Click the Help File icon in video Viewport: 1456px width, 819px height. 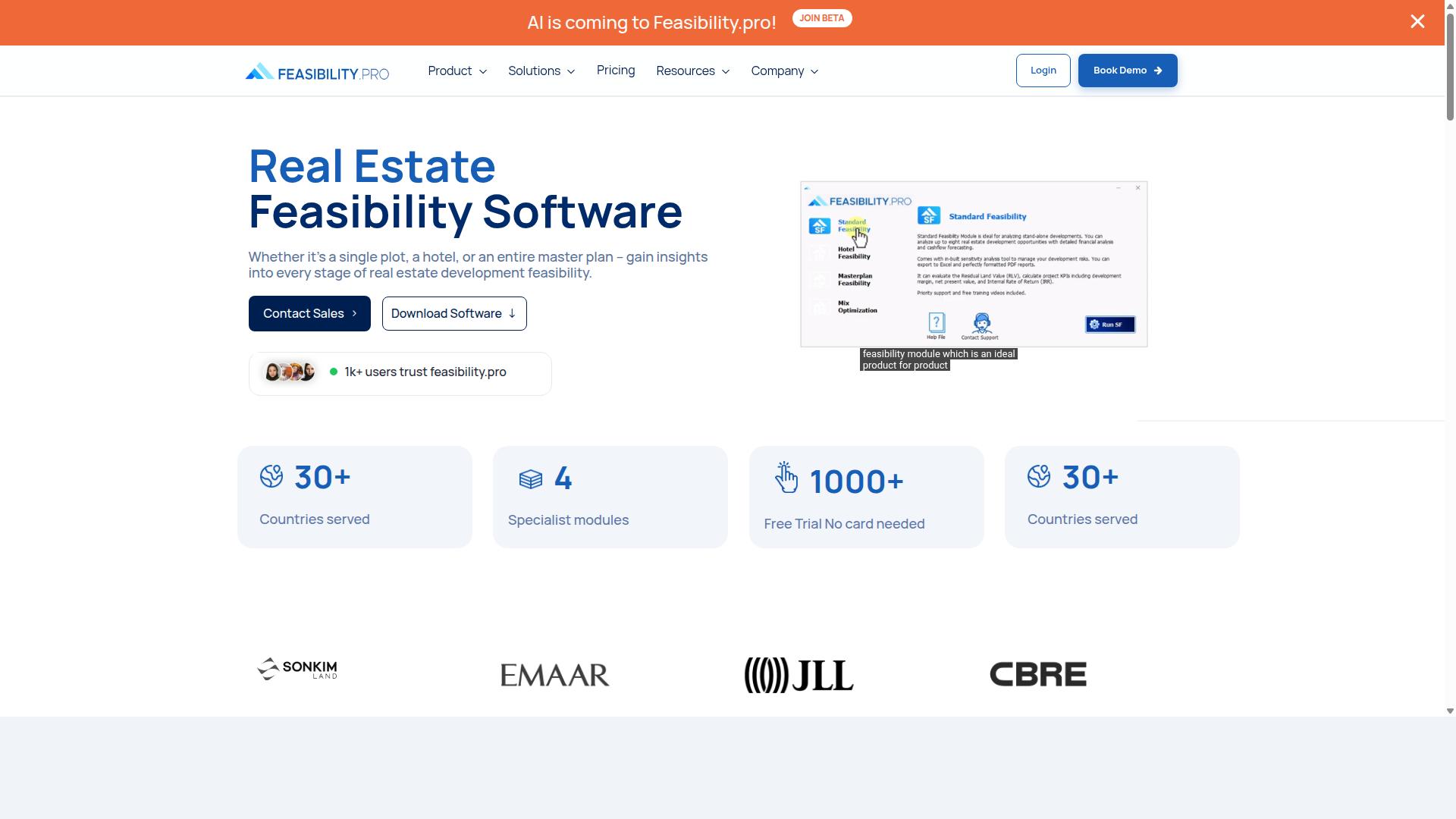(x=936, y=326)
